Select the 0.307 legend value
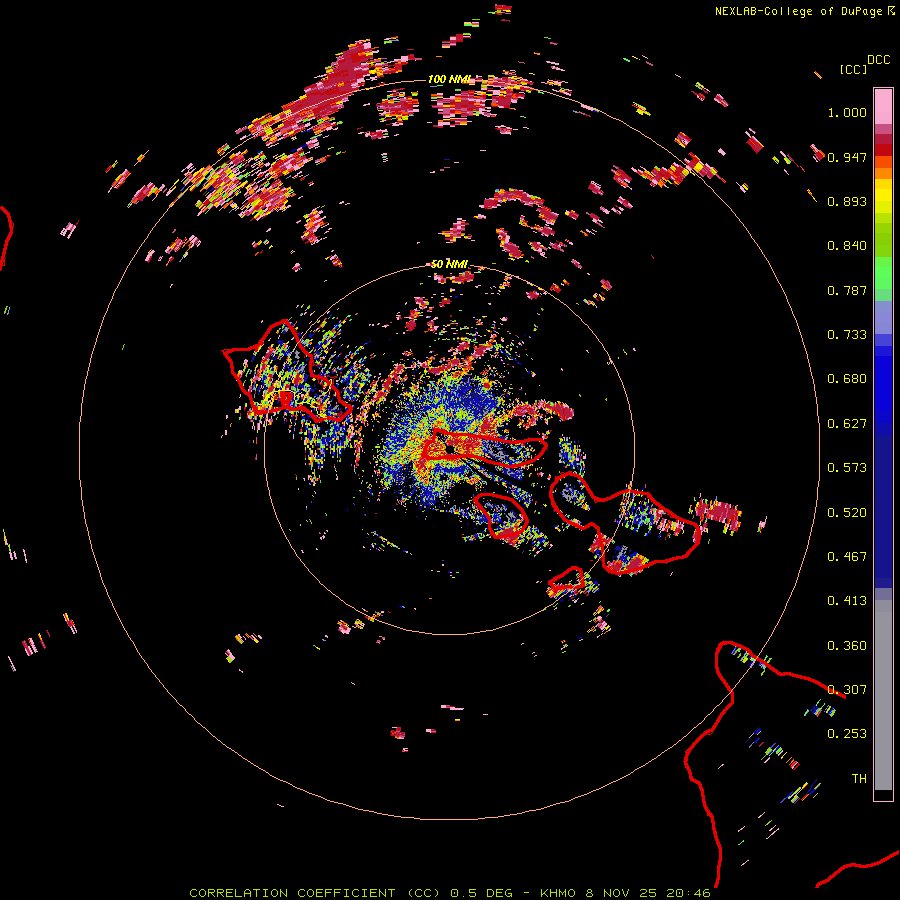Viewport: 900px width, 900px height. click(847, 690)
